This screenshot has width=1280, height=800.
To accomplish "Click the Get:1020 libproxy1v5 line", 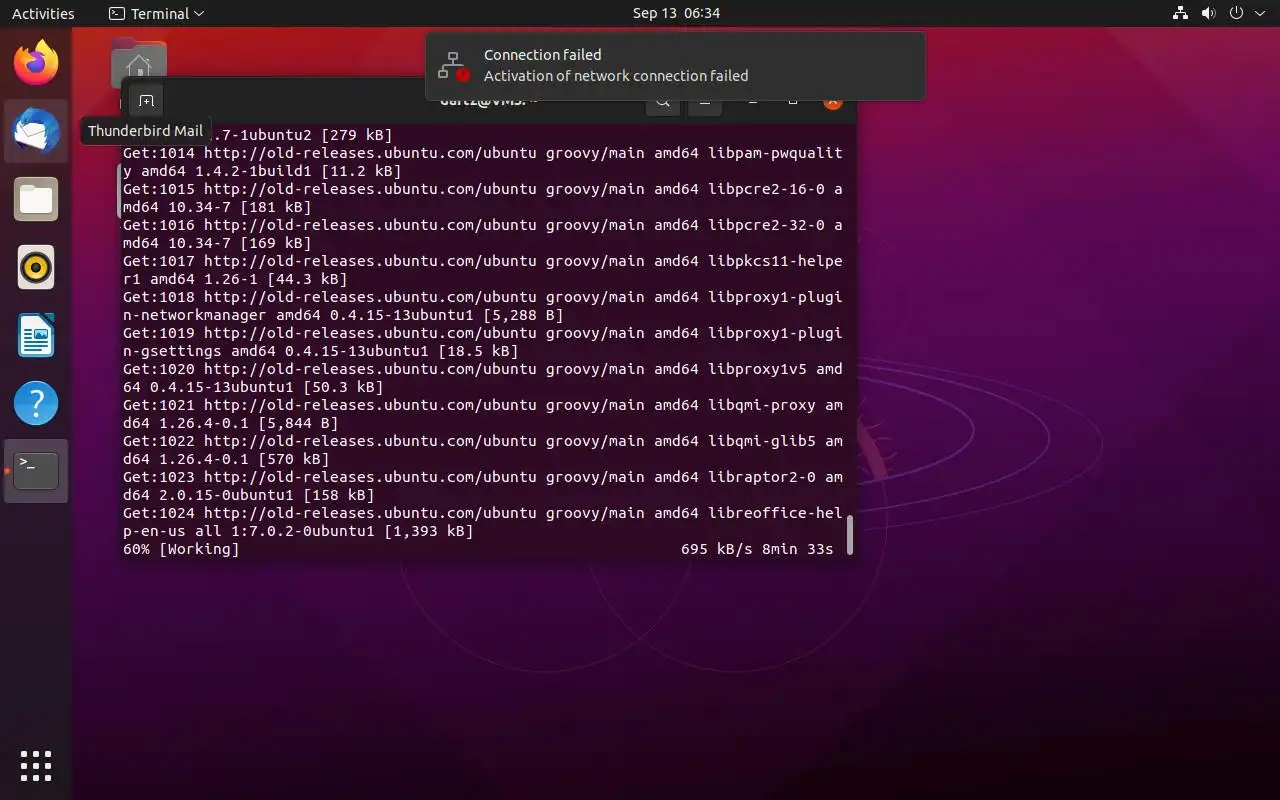I will [x=483, y=378].
